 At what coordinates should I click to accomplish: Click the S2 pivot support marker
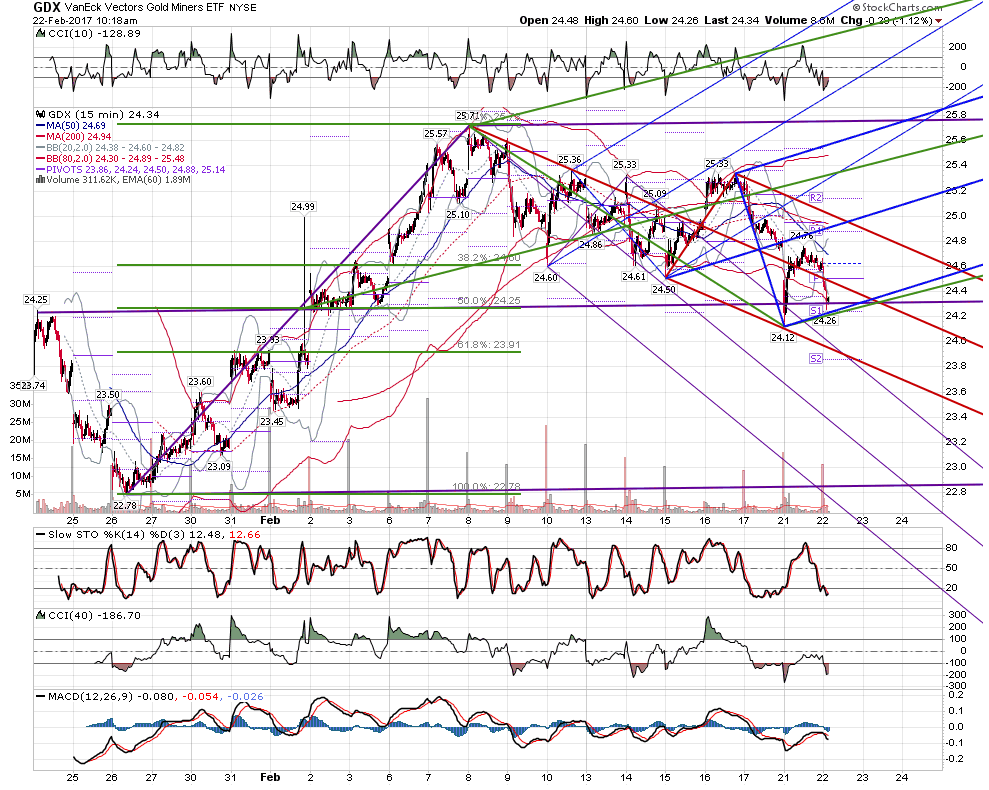tap(816, 358)
